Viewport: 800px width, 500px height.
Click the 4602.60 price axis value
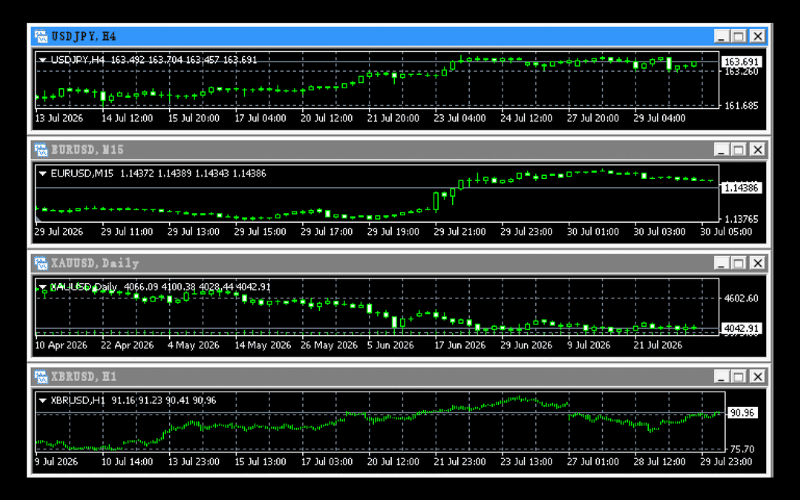tap(741, 298)
